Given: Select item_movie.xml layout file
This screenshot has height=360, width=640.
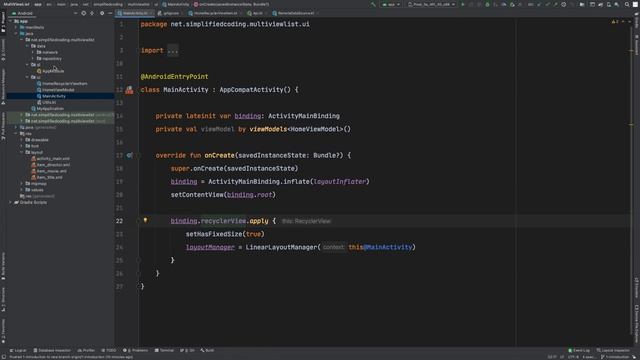Looking at the screenshot, I should [49, 171].
